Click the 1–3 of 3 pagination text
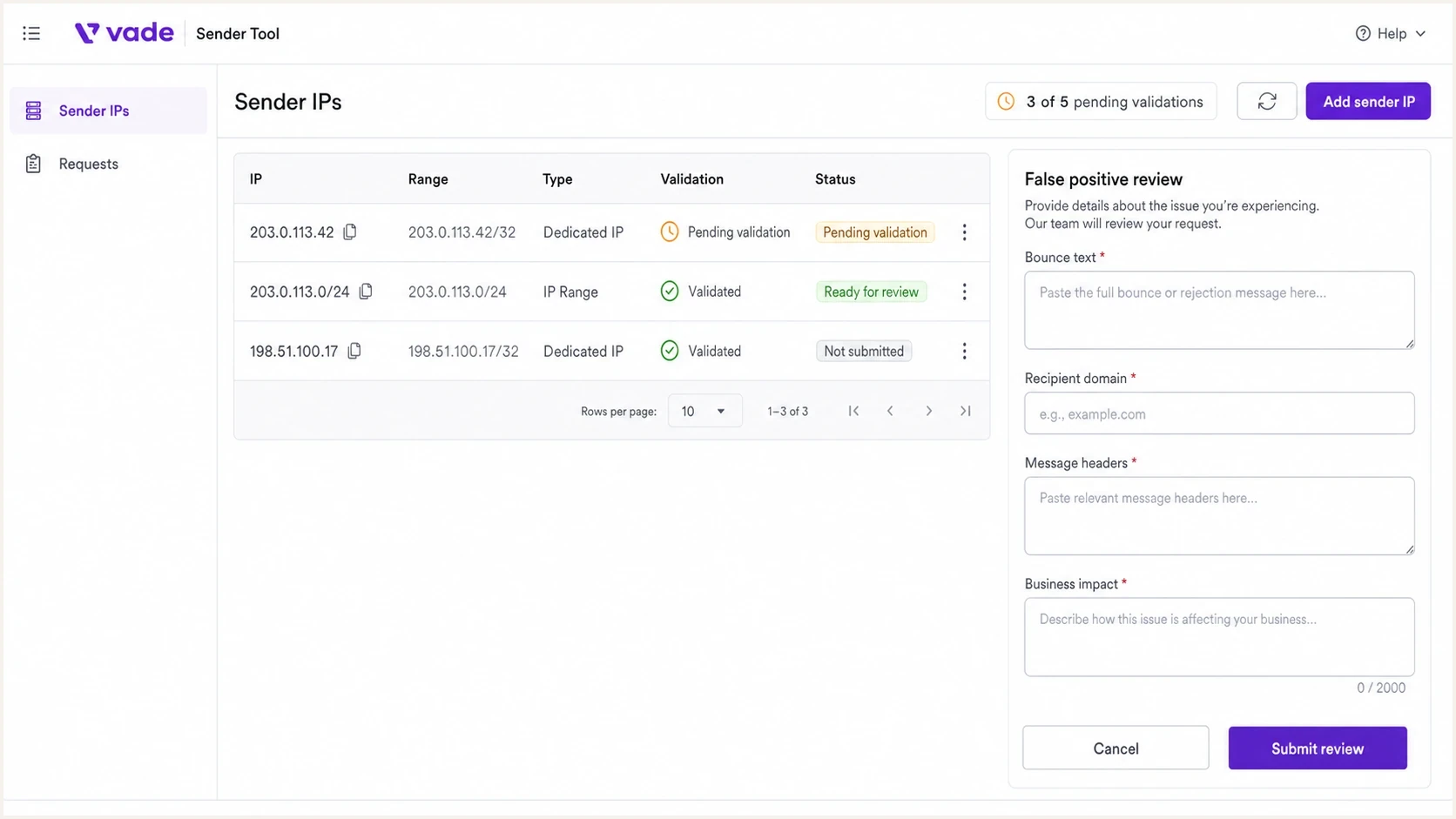The width and height of the screenshot is (1456, 819). [x=787, y=411]
